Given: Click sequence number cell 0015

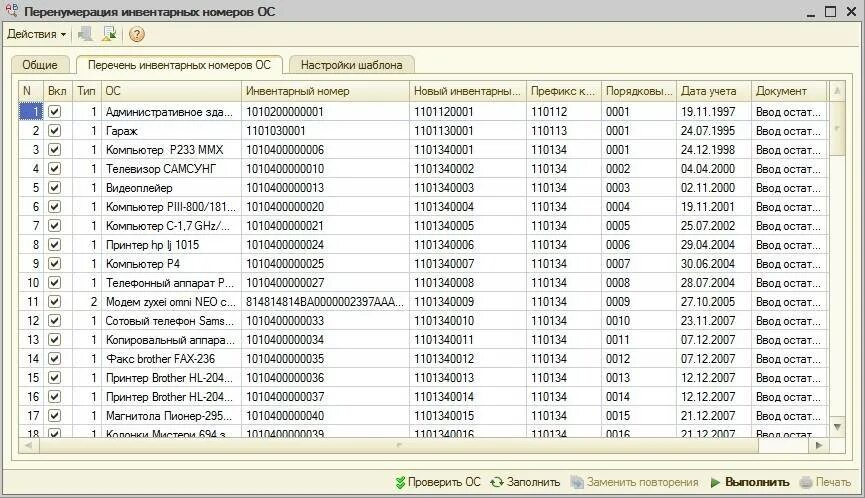Looking at the screenshot, I should (x=638, y=416).
